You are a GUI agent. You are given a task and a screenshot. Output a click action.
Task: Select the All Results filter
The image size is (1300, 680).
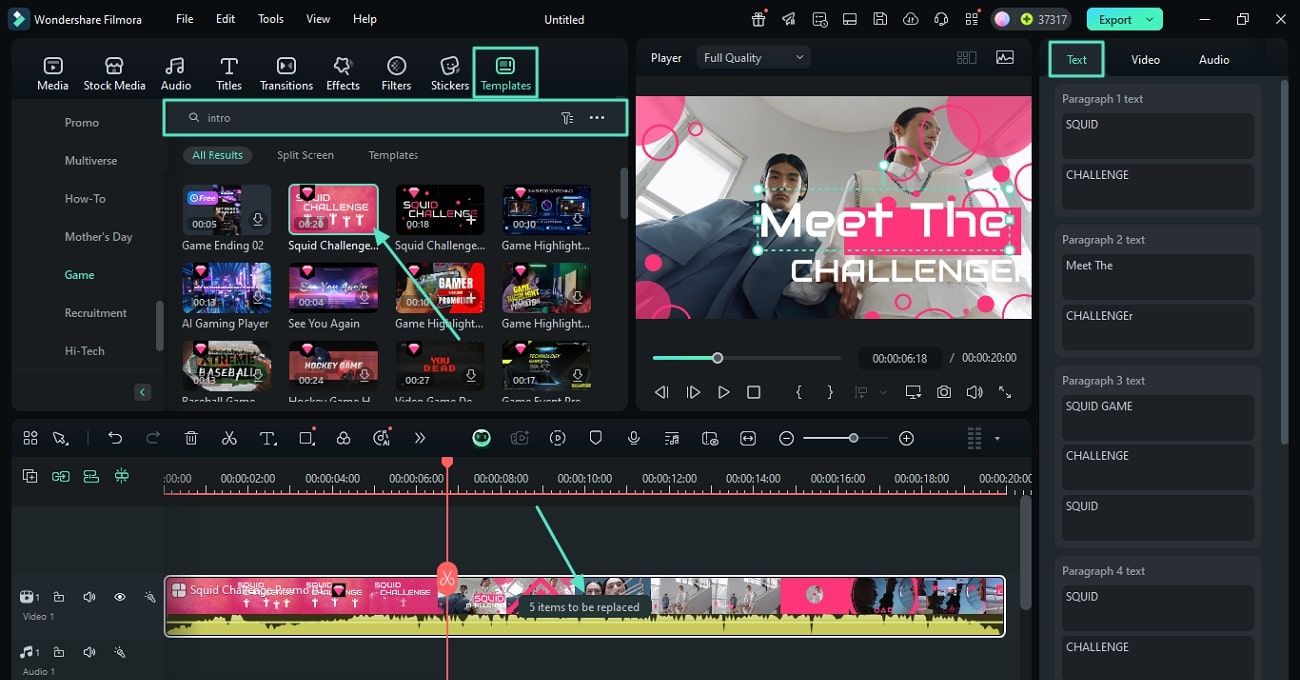(218, 155)
